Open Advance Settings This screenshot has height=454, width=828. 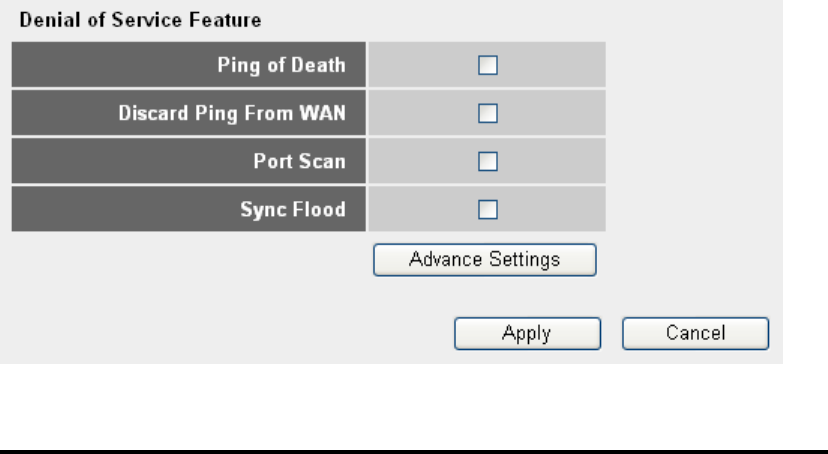tap(484, 260)
